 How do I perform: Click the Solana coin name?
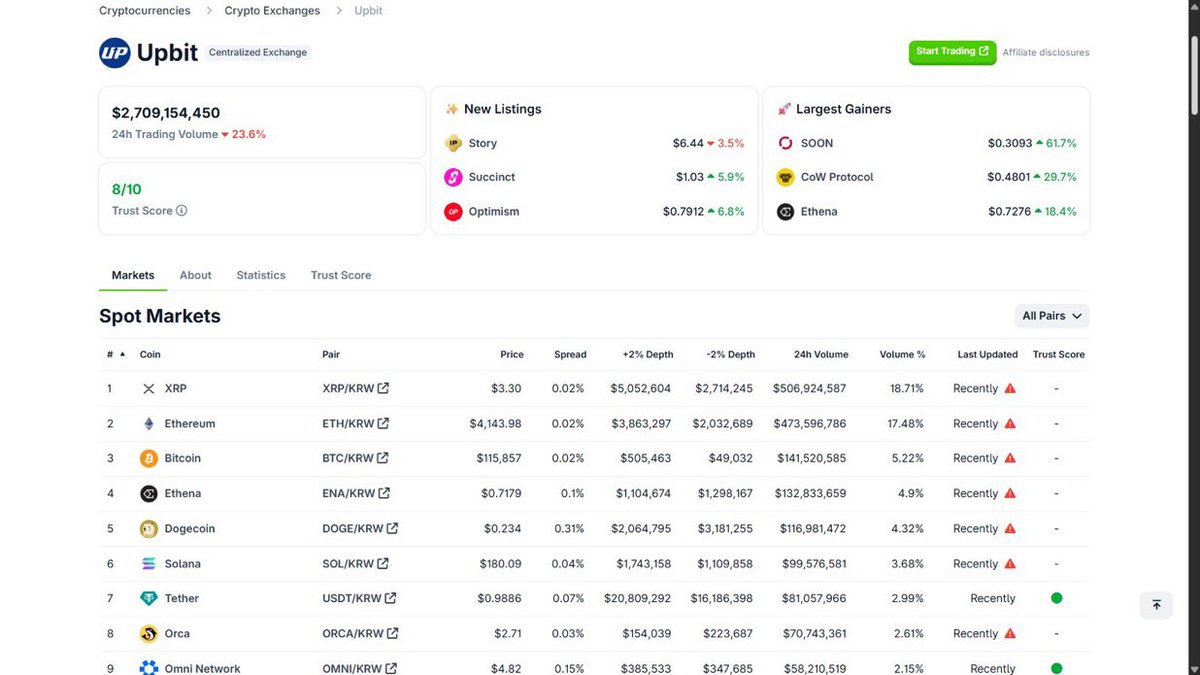[x=182, y=564]
